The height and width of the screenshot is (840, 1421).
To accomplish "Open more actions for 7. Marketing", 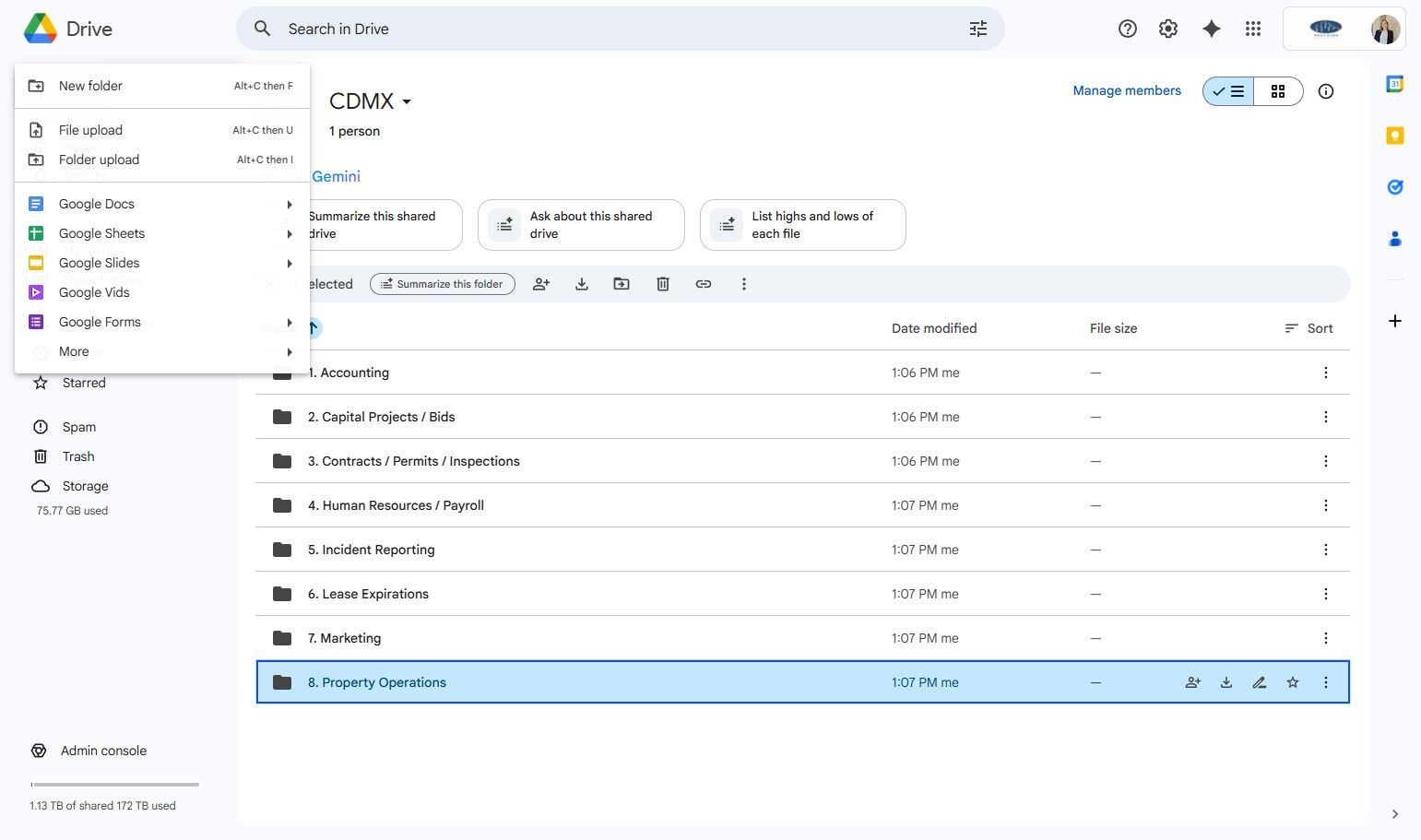I will click(1326, 638).
